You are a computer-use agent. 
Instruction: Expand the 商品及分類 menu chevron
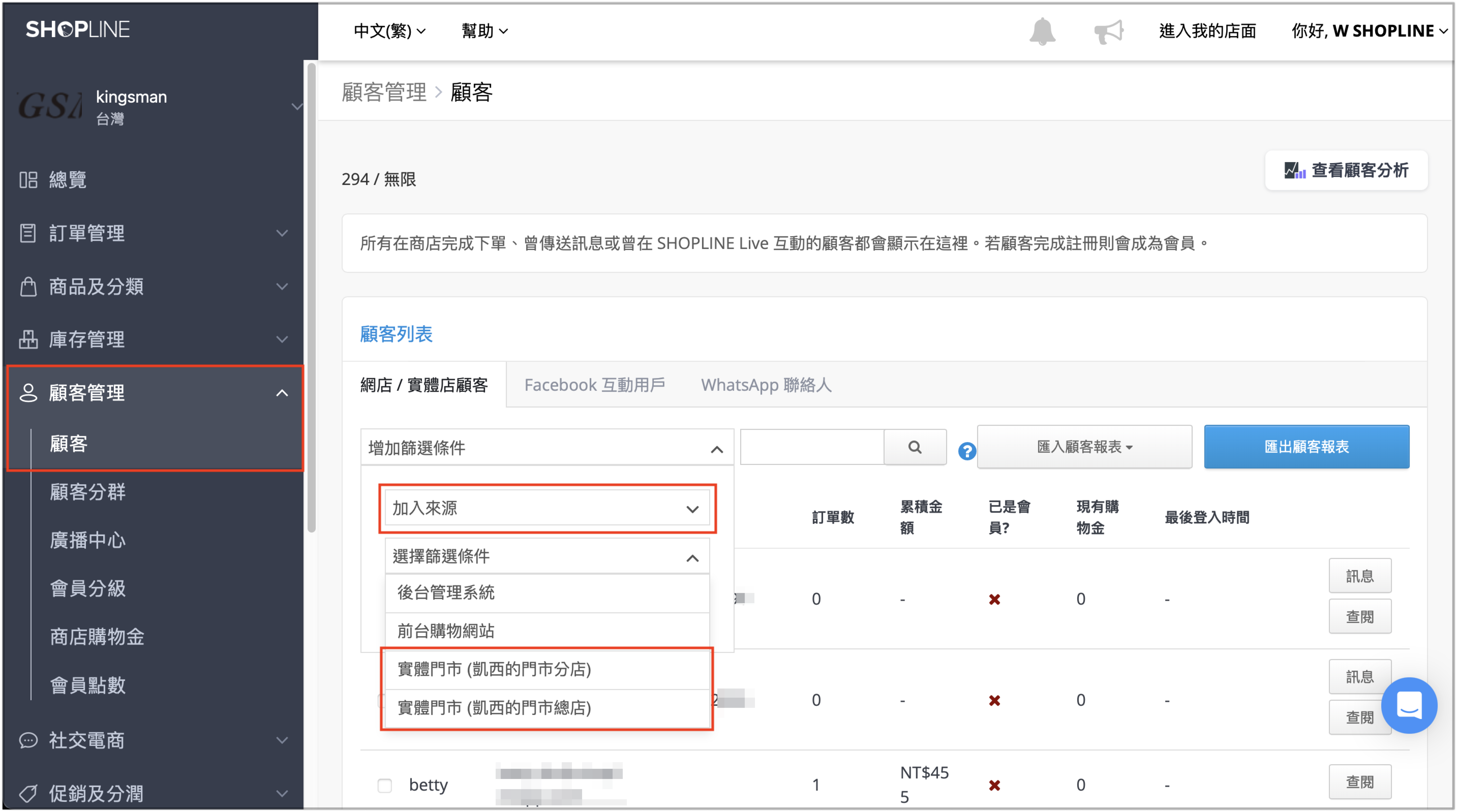tap(282, 287)
